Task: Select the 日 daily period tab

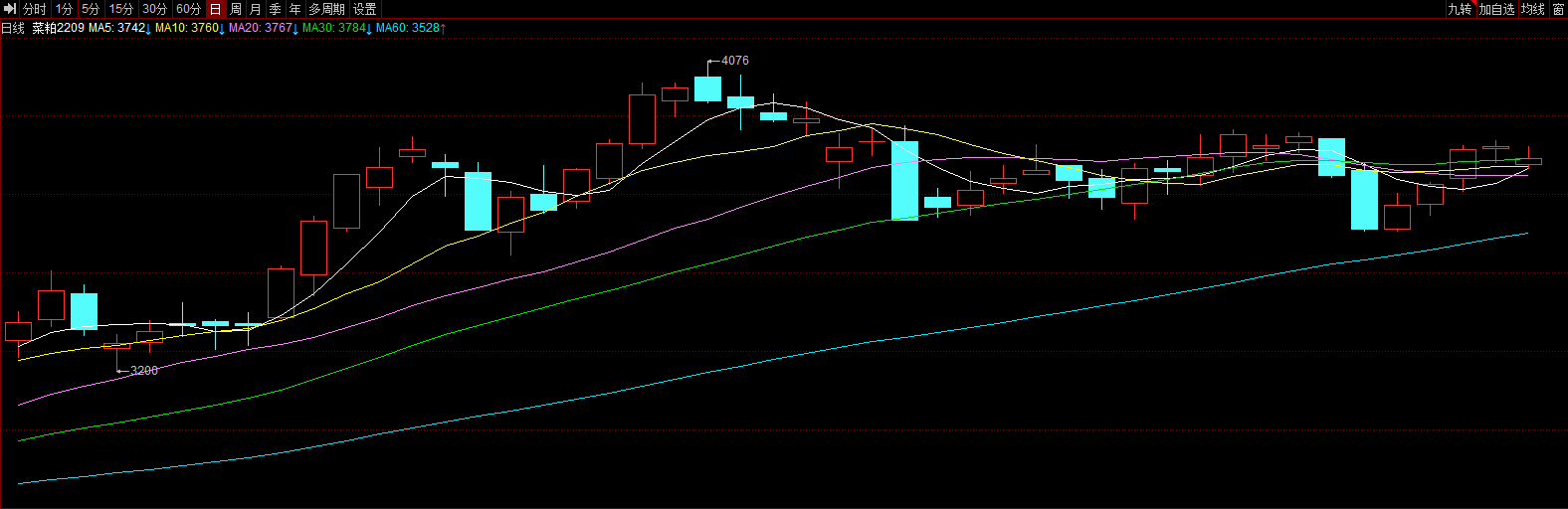Action: pos(216,9)
